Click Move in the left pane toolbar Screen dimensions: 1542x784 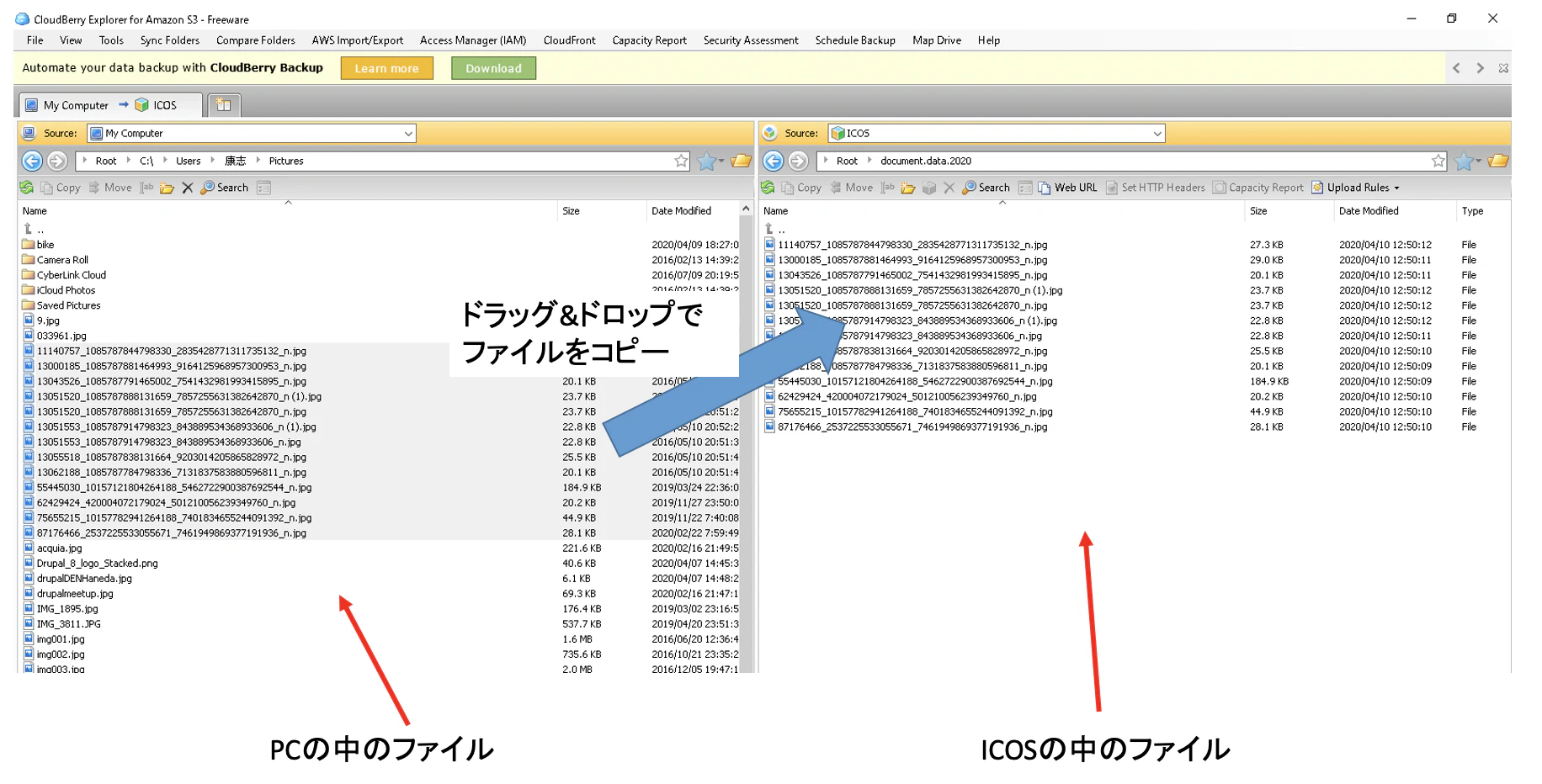point(110,188)
